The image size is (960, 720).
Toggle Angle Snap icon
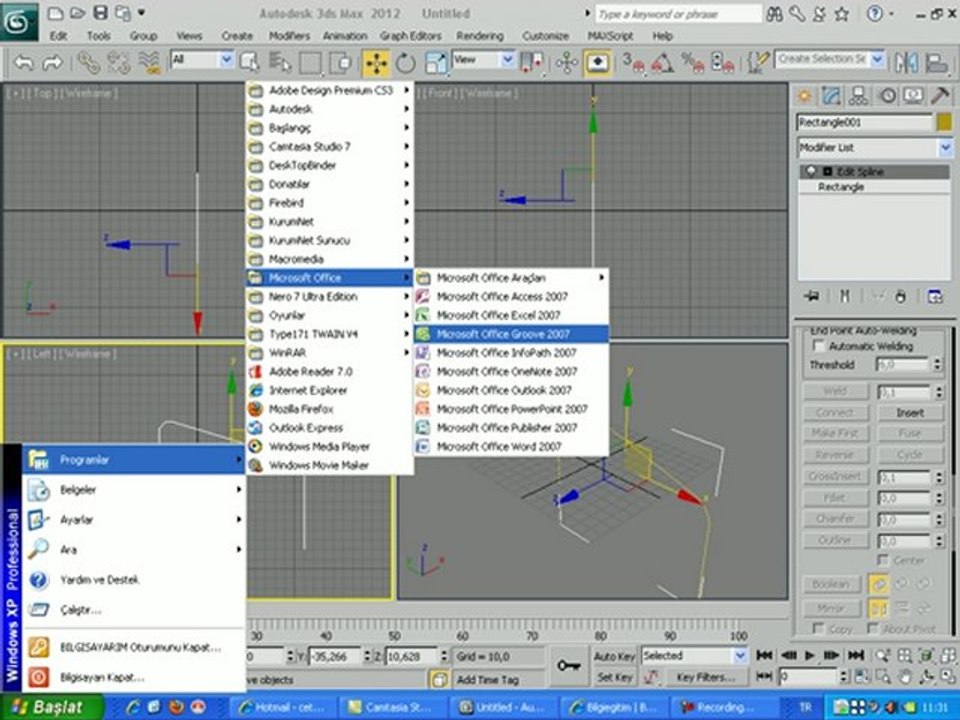(662, 62)
